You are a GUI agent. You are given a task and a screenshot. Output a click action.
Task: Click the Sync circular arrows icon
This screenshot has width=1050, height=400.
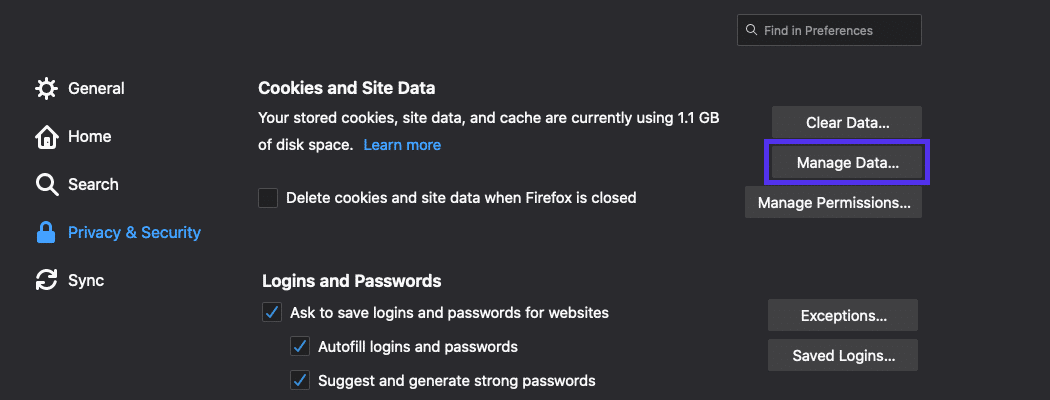(46, 281)
